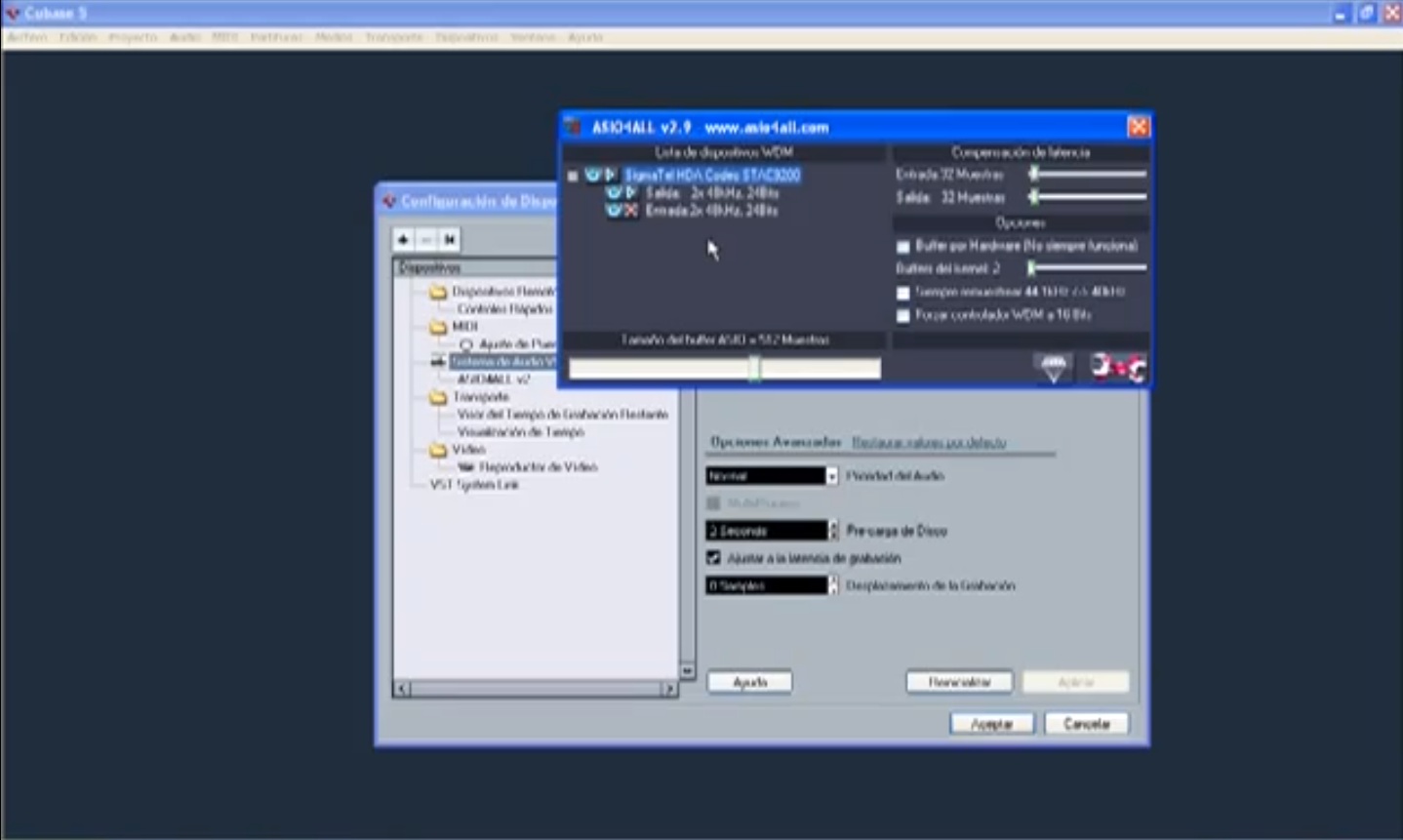Click the MIDI folder icon
The height and width of the screenshot is (840, 1403).
pos(438,327)
